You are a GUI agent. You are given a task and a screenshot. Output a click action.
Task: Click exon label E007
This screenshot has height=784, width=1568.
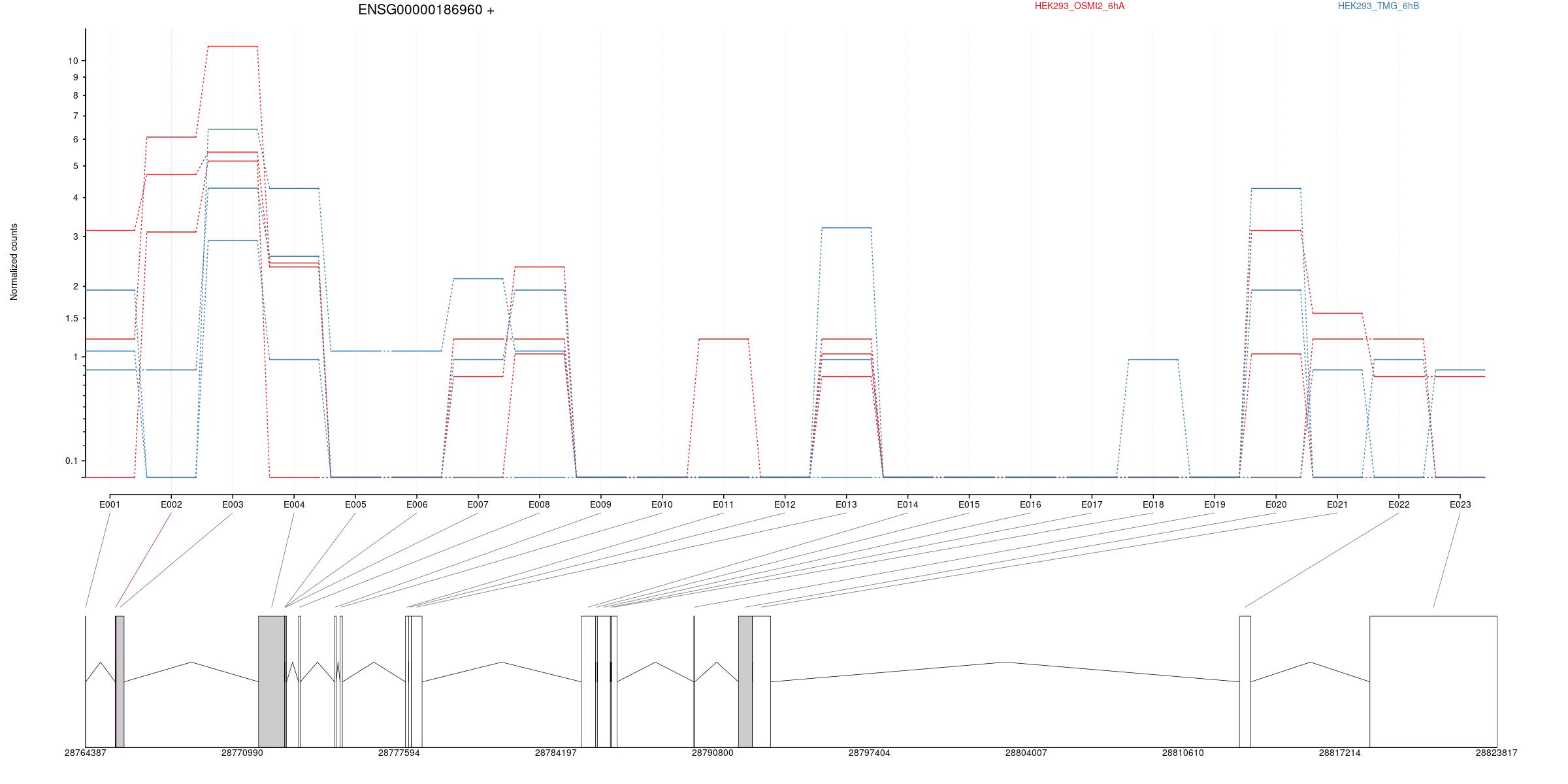pyautogui.click(x=478, y=504)
